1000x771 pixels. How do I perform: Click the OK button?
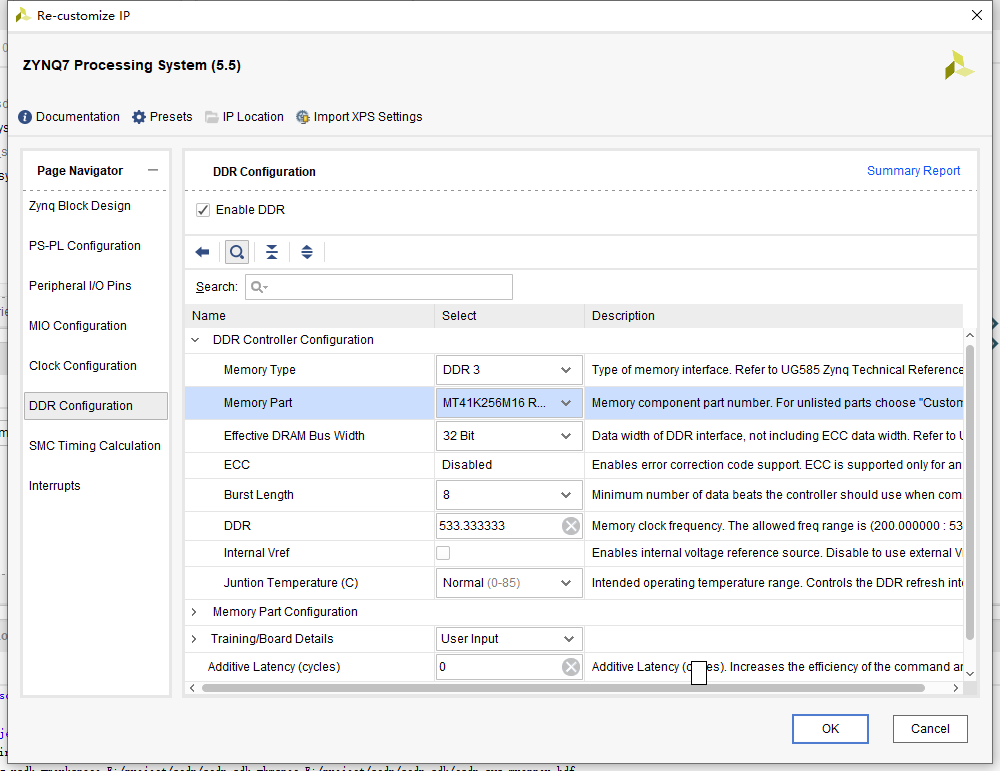[830, 729]
